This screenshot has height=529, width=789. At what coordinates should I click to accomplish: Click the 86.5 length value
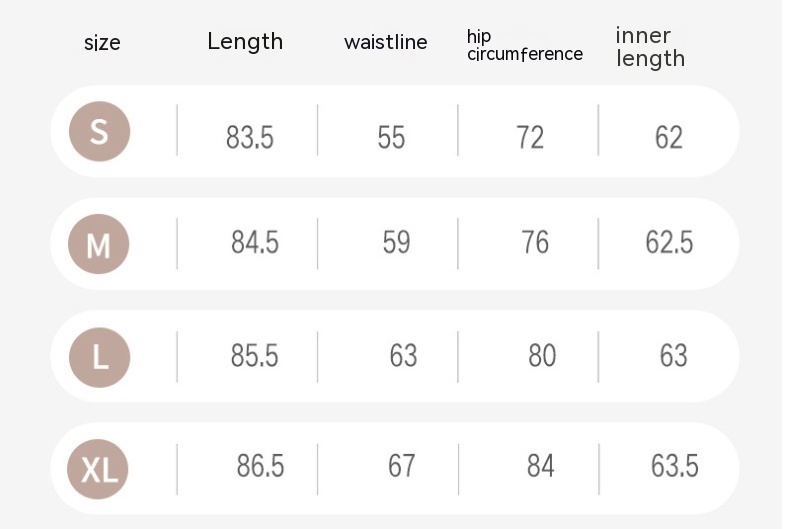[x=260, y=466]
